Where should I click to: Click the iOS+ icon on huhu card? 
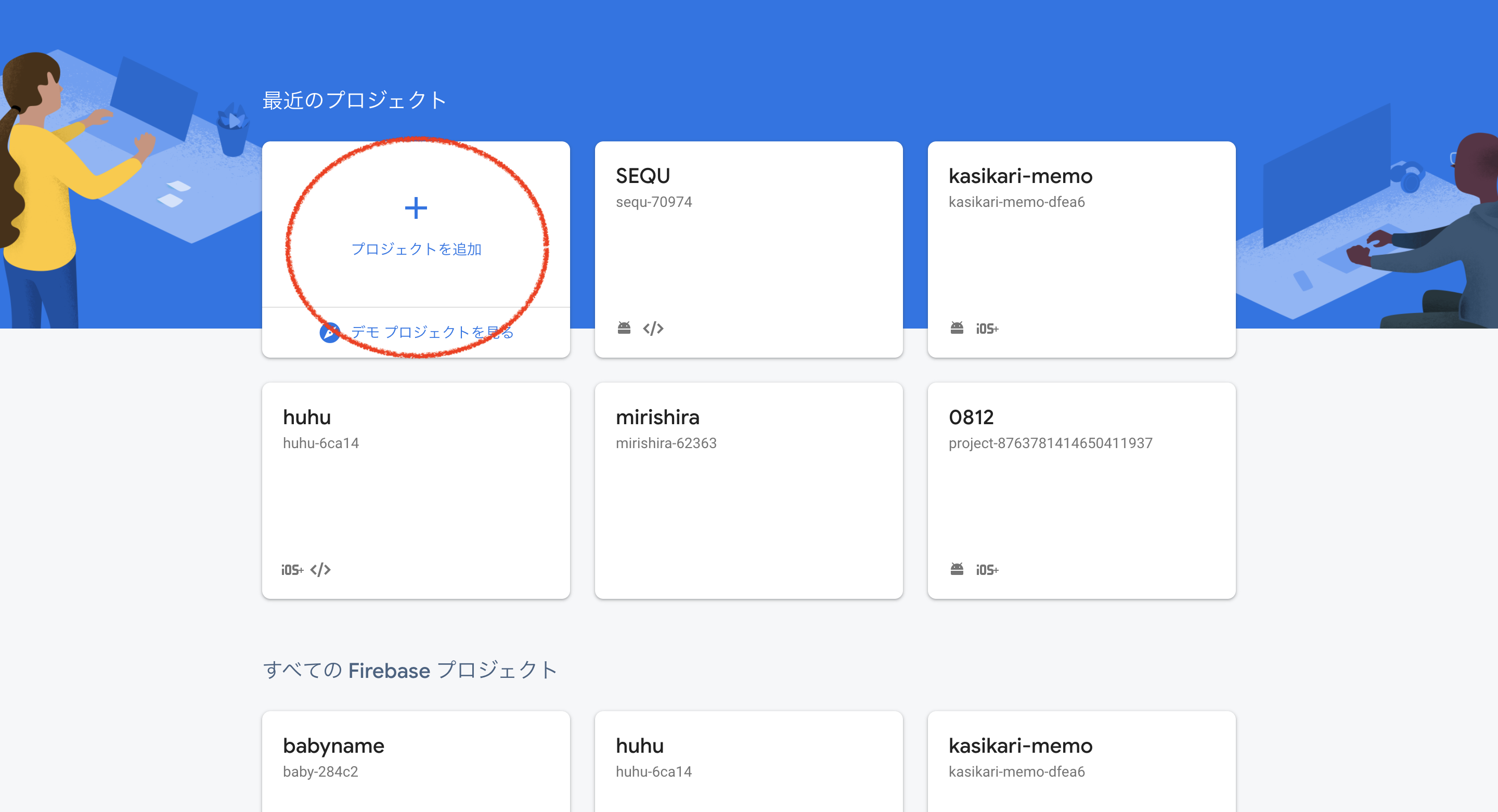click(x=292, y=570)
